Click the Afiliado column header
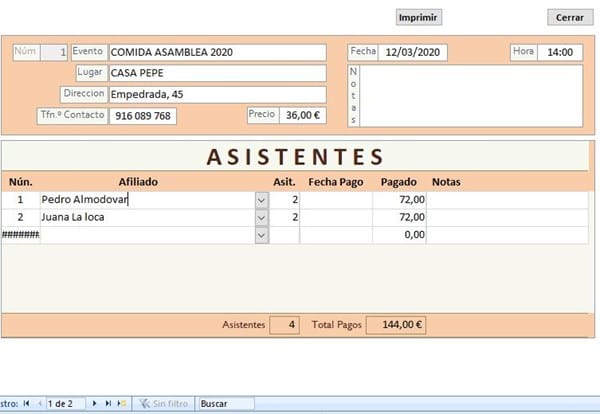Image resolution: width=600 pixels, height=414 pixels. (138, 182)
